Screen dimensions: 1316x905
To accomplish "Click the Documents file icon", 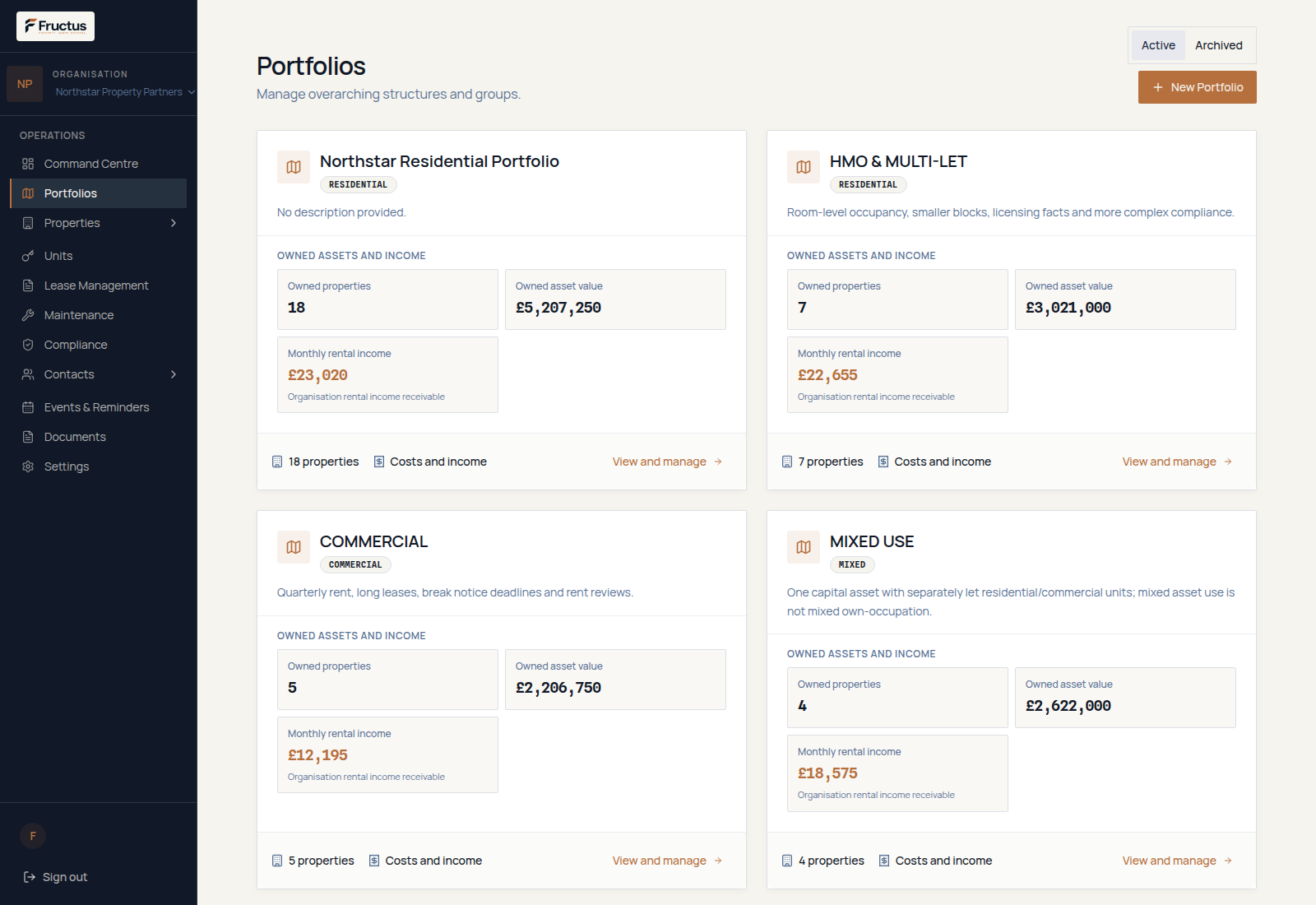I will tap(28, 437).
